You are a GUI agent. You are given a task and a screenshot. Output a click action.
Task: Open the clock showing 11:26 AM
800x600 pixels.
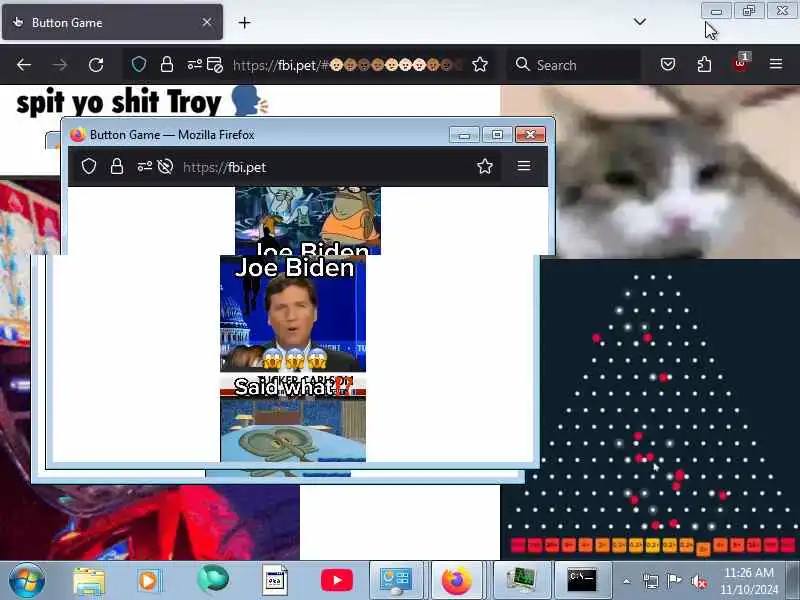749,581
